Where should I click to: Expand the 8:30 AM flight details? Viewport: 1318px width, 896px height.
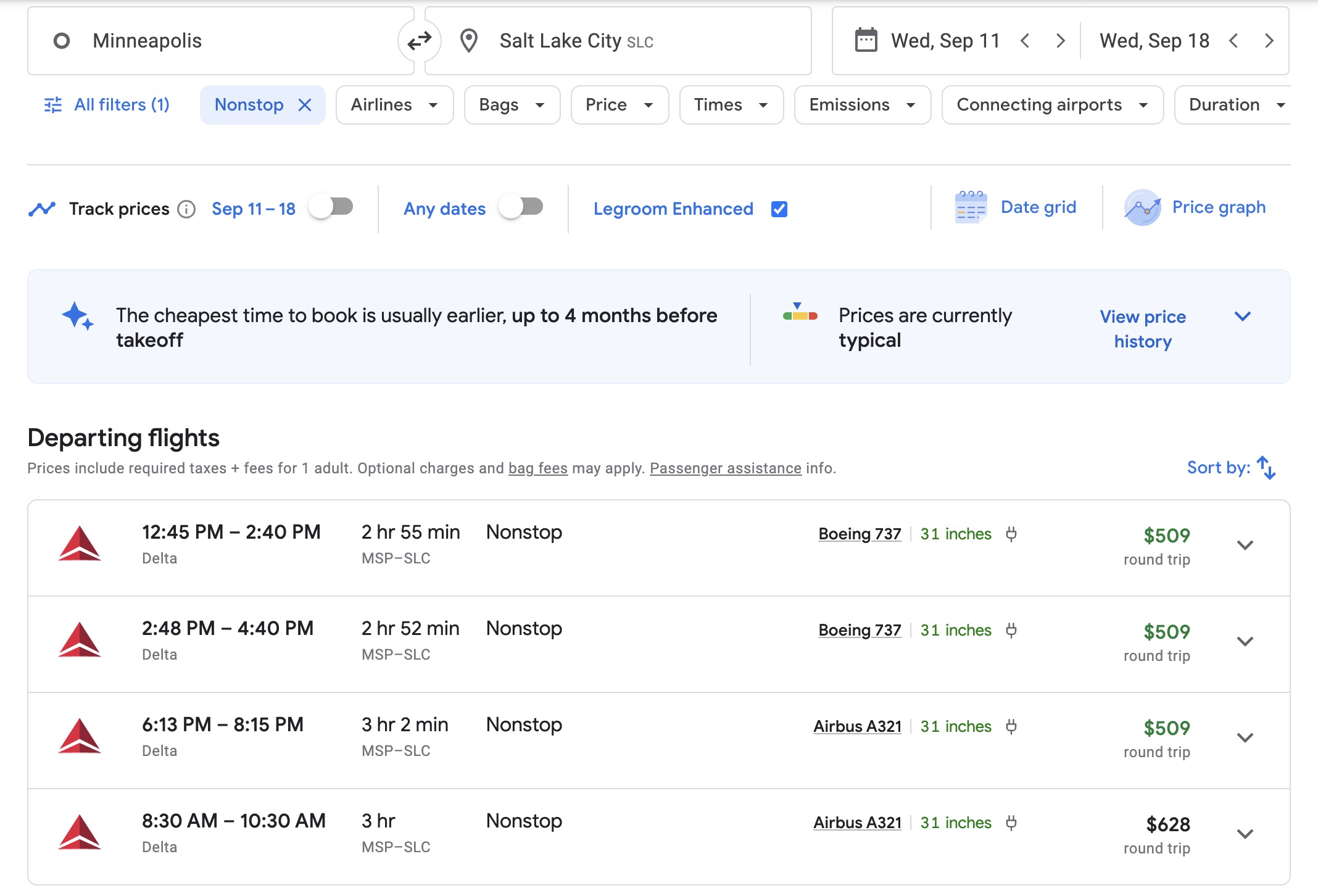1245,834
